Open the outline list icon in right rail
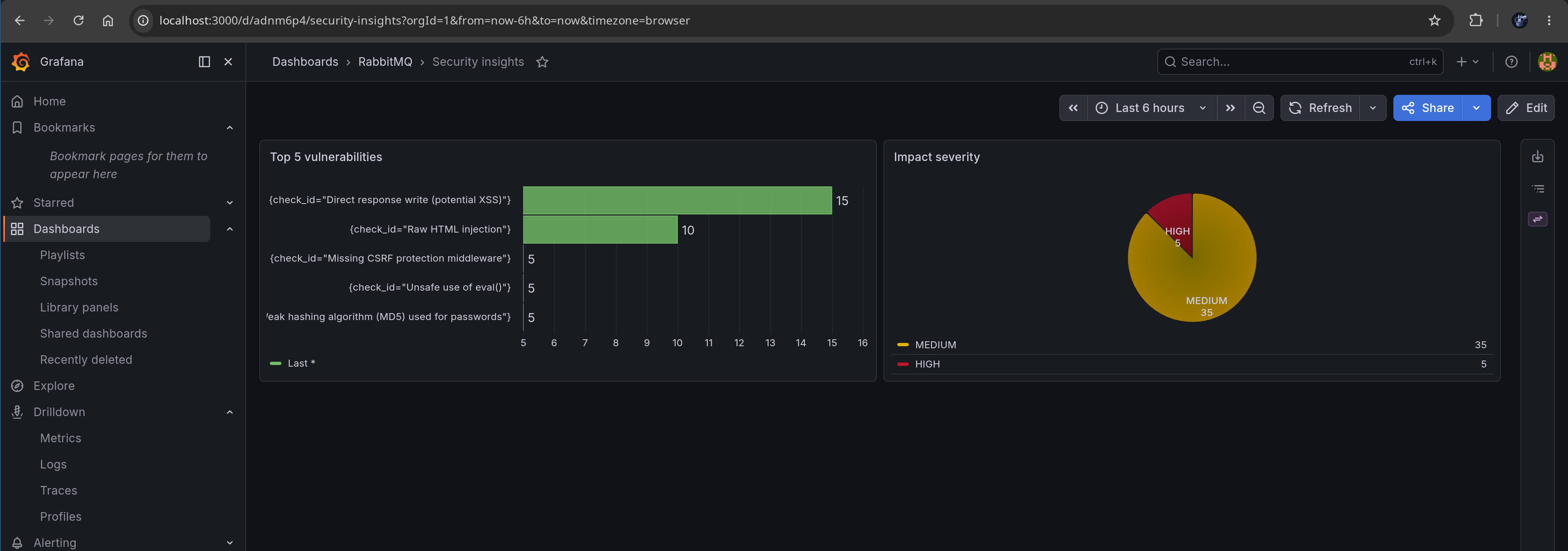The width and height of the screenshot is (1568, 551). click(x=1538, y=188)
